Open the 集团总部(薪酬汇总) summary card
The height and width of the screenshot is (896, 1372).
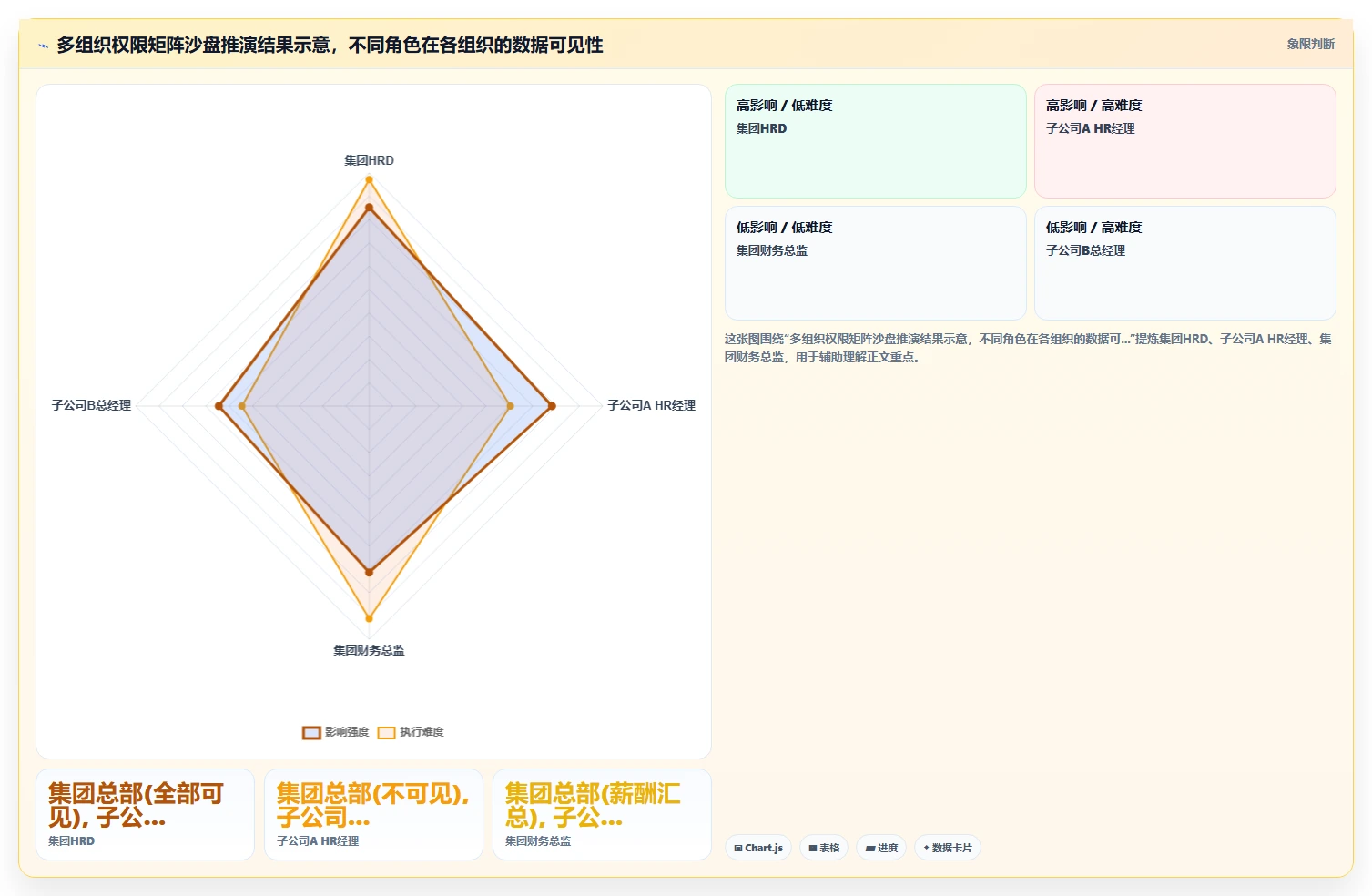(x=602, y=814)
